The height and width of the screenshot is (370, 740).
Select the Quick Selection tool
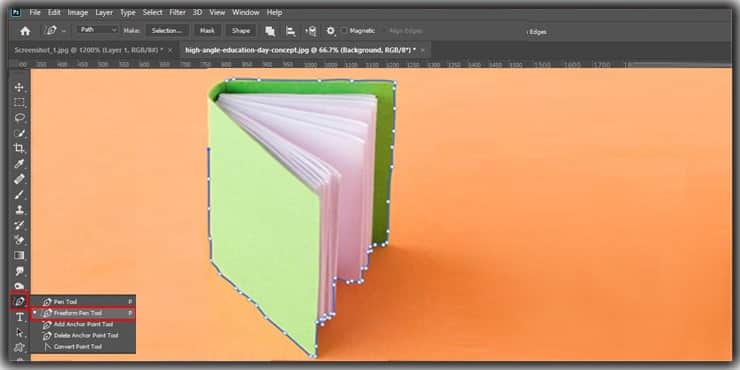pos(19,133)
